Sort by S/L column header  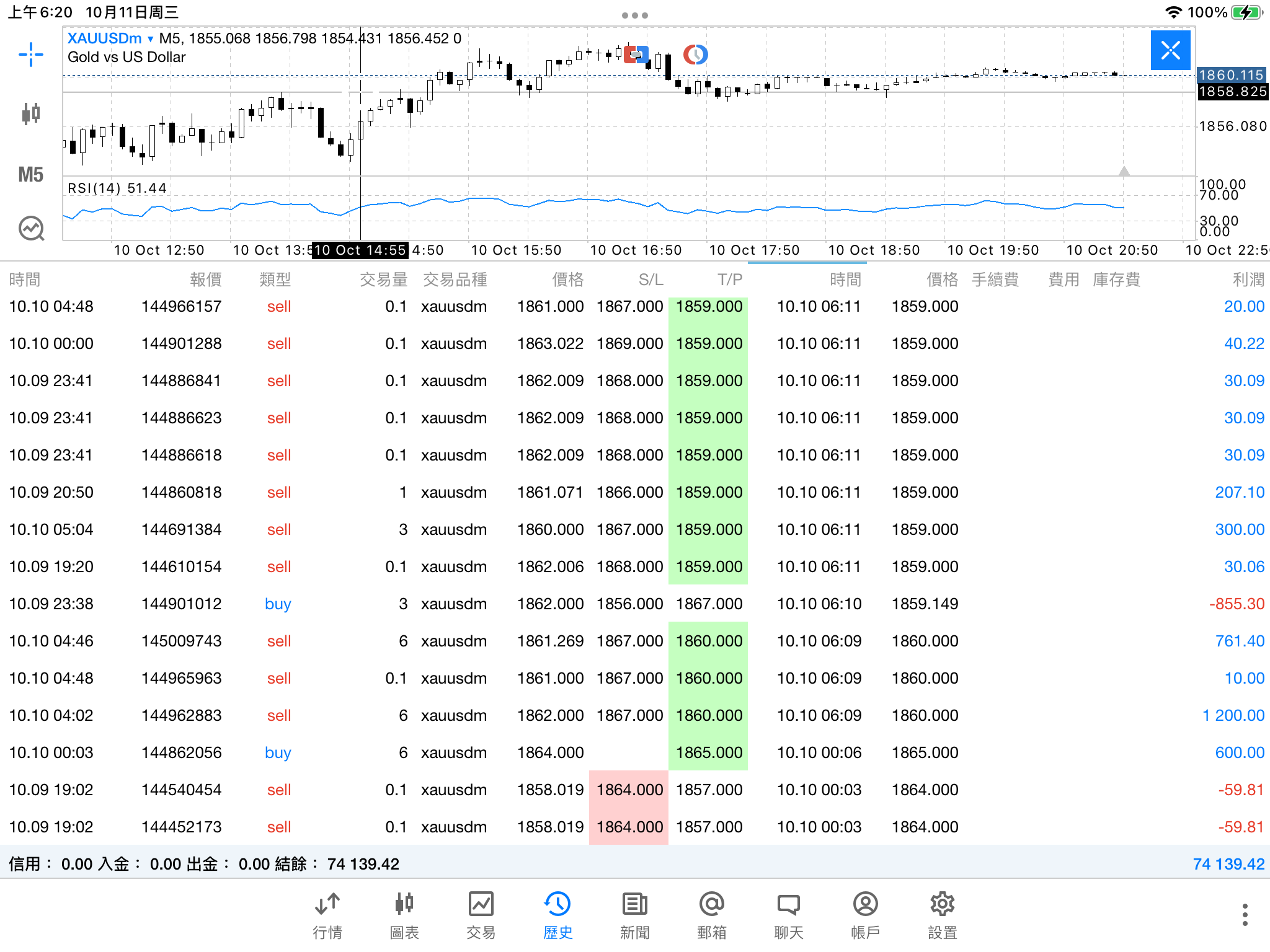click(651, 280)
